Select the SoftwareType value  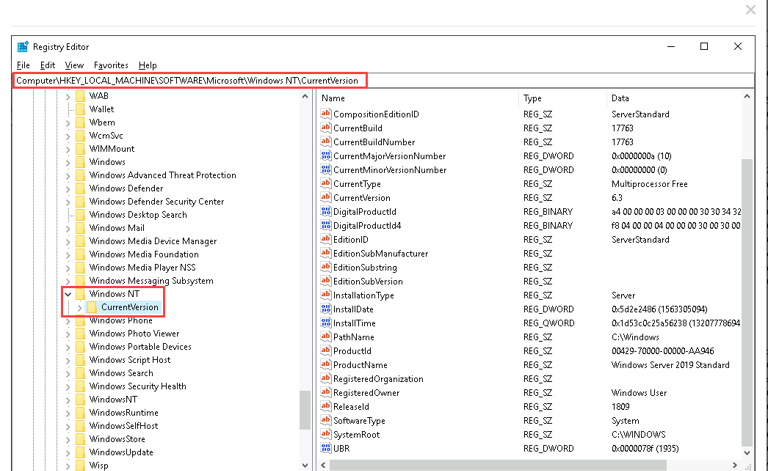pos(359,420)
